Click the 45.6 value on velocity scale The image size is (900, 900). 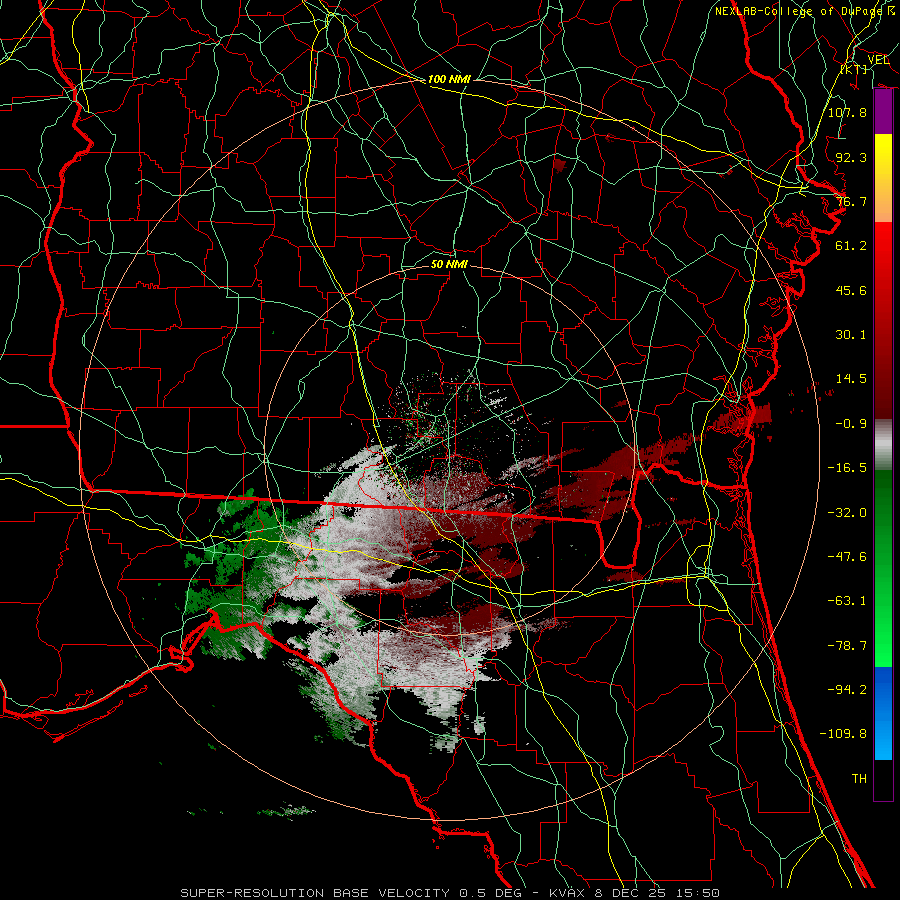(851, 290)
